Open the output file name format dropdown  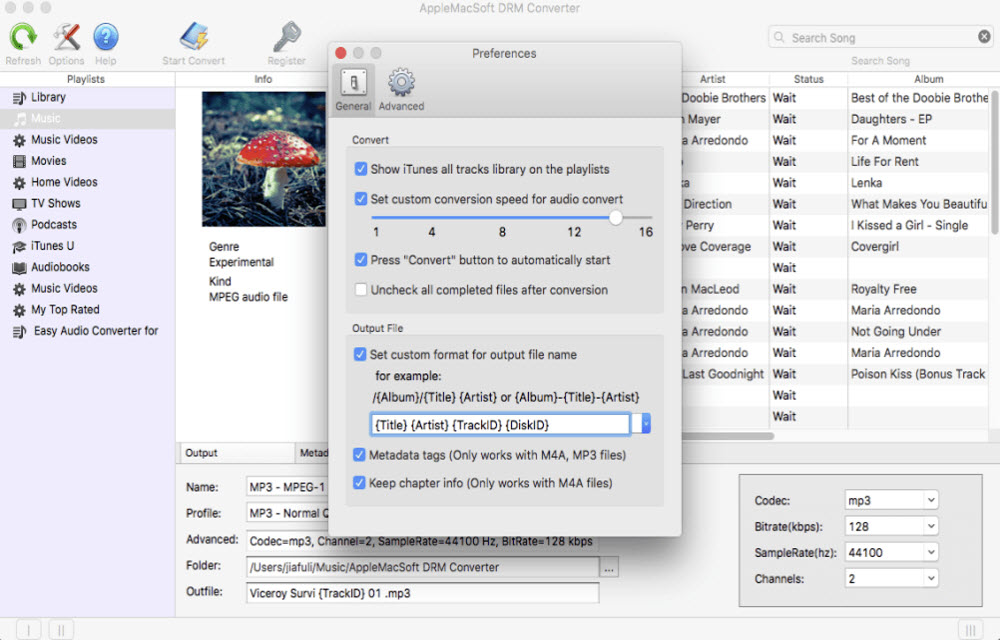(x=646, y=424)
